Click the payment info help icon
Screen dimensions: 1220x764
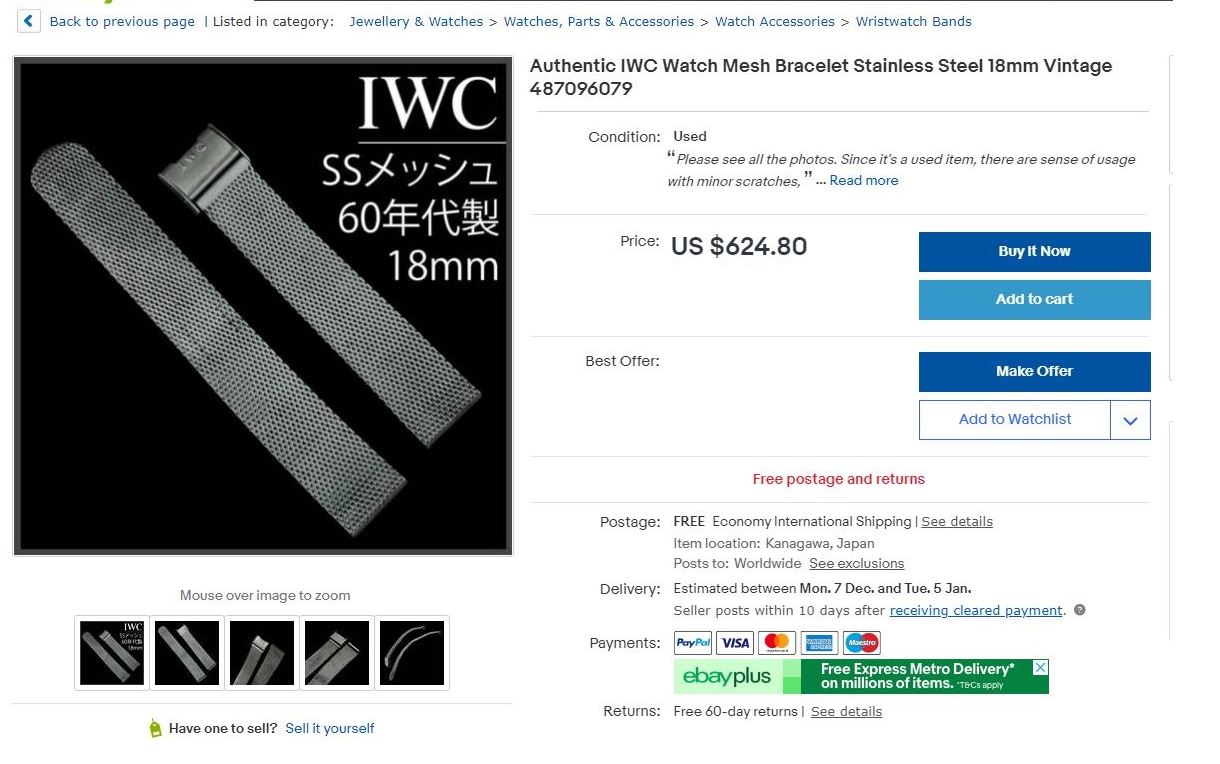point(1080,610)
